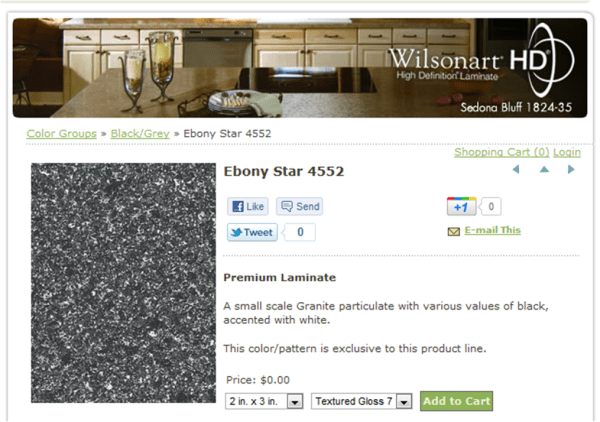Click the previous product left arrow

pos(516,169)
